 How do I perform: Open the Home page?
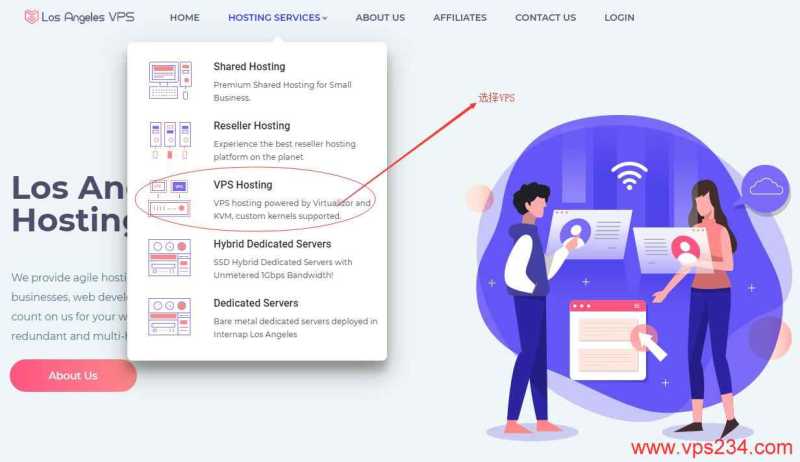pos(185,17)
